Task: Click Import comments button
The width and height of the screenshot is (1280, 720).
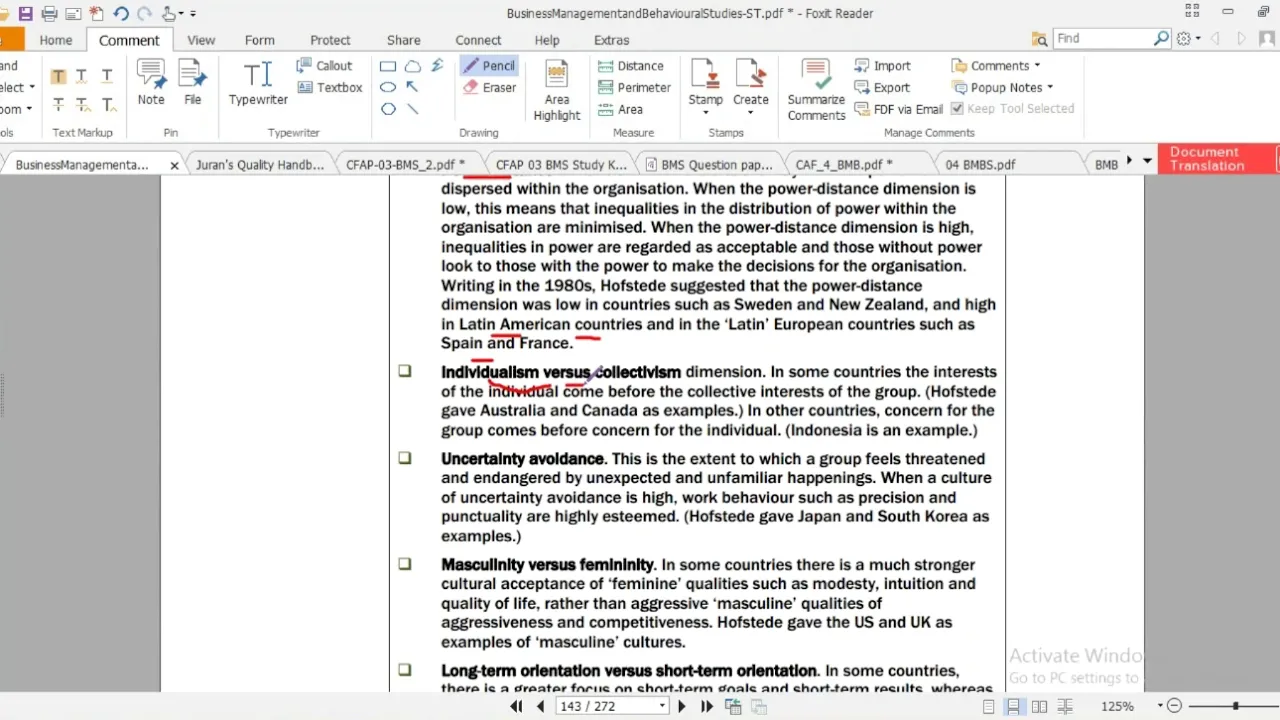Action: (882, 66)
